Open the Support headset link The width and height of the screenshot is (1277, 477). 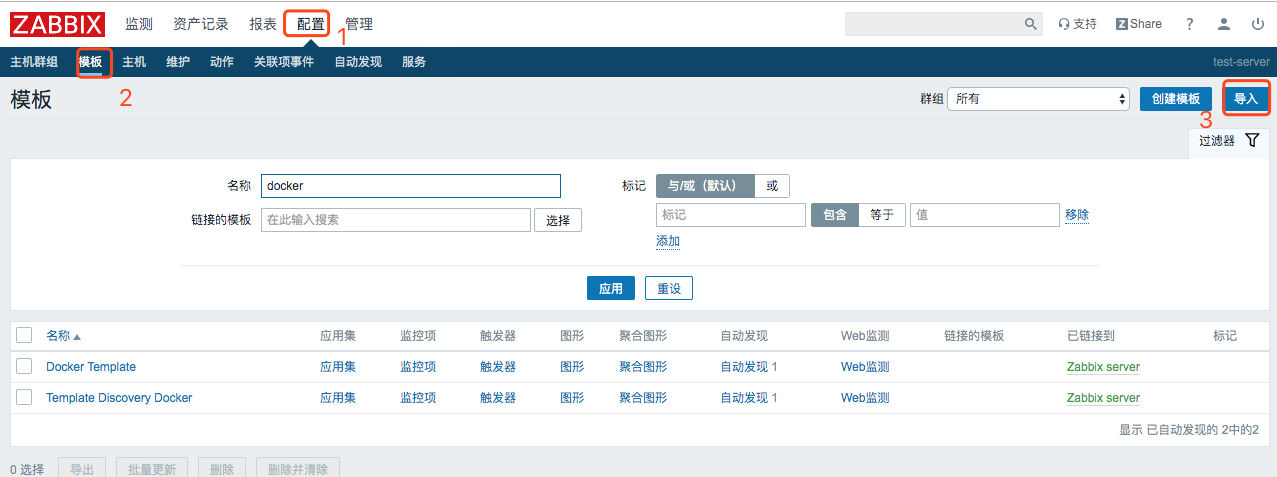(x=1077, y=24)
